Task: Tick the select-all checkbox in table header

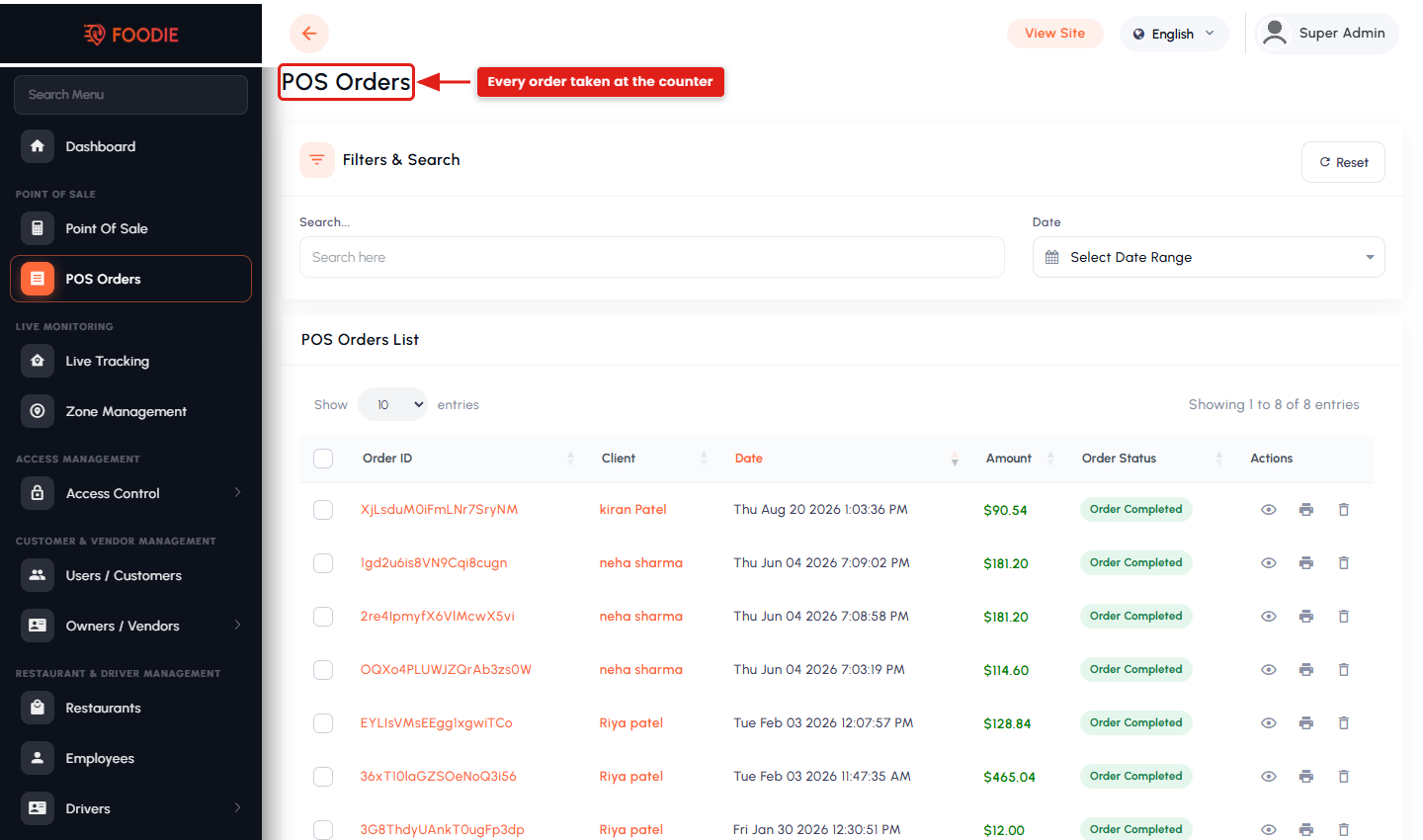Action: point(323,459)
